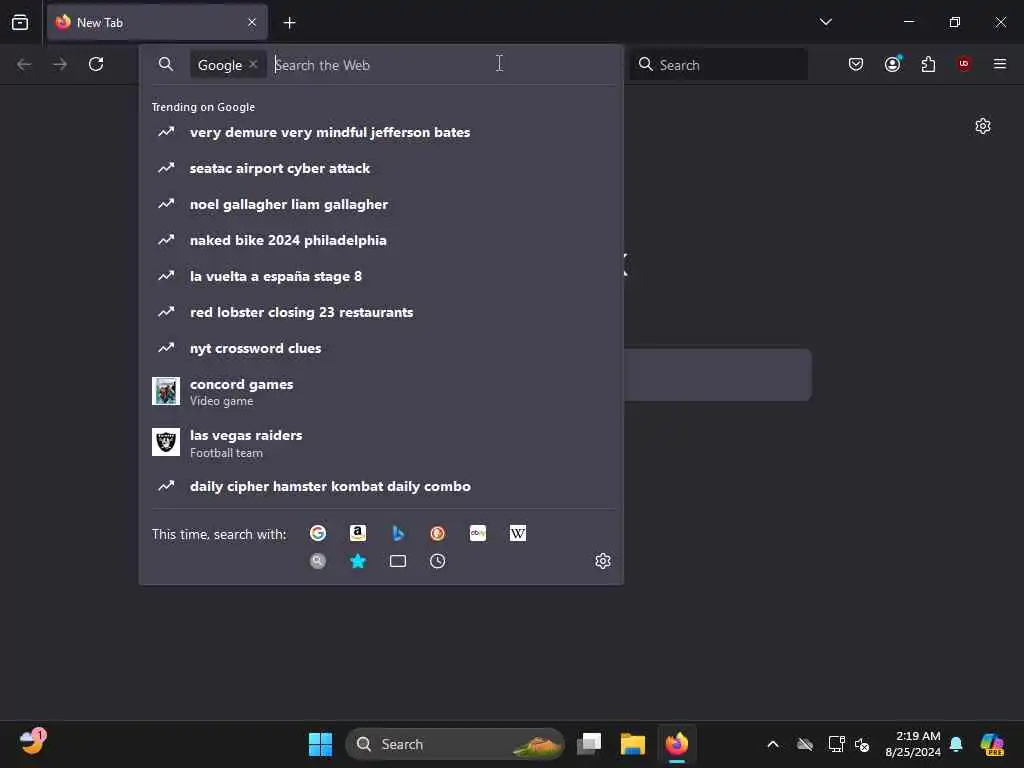Open weather widget on taskbar

pos(32,742)
